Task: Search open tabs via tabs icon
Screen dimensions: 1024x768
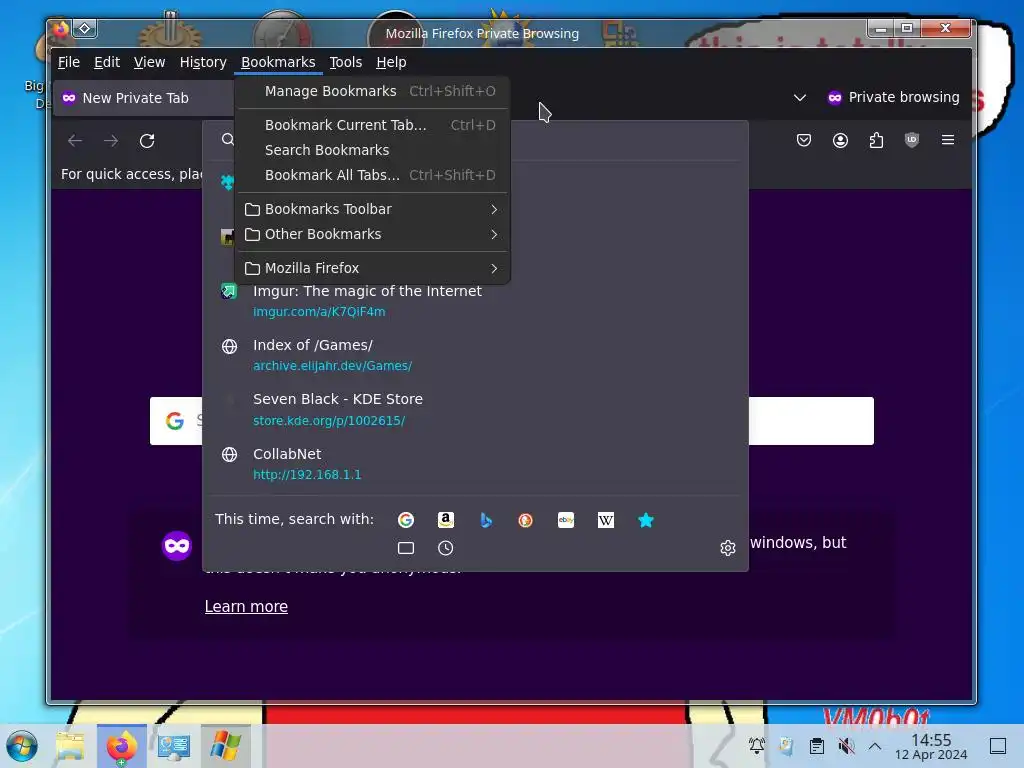Action: point(406,548)
